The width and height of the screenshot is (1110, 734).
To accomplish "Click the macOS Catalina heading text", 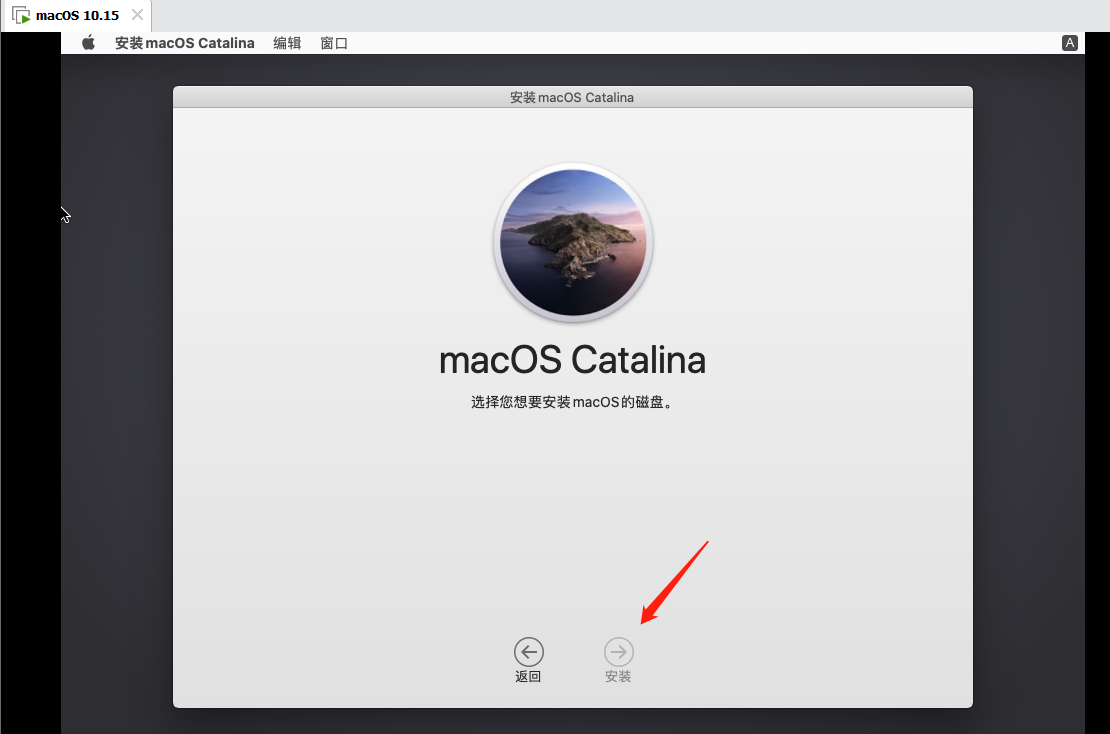I will click(x=573, y=360).
